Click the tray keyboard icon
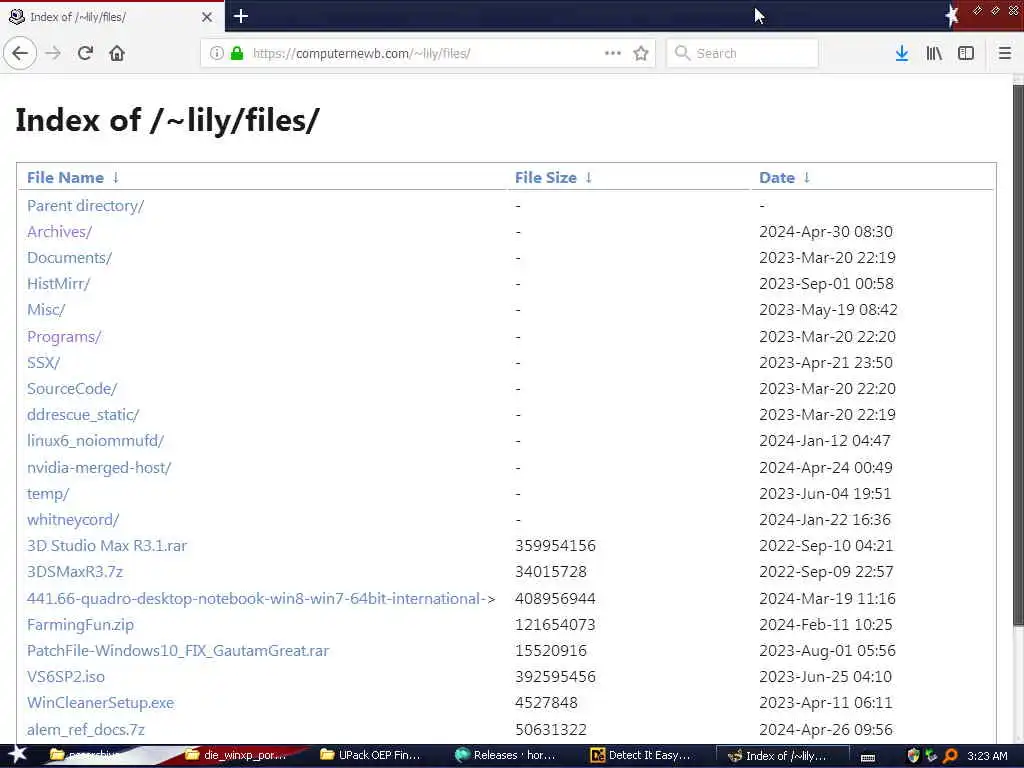This screenshot has width=1024, height=768. (868, 758)
